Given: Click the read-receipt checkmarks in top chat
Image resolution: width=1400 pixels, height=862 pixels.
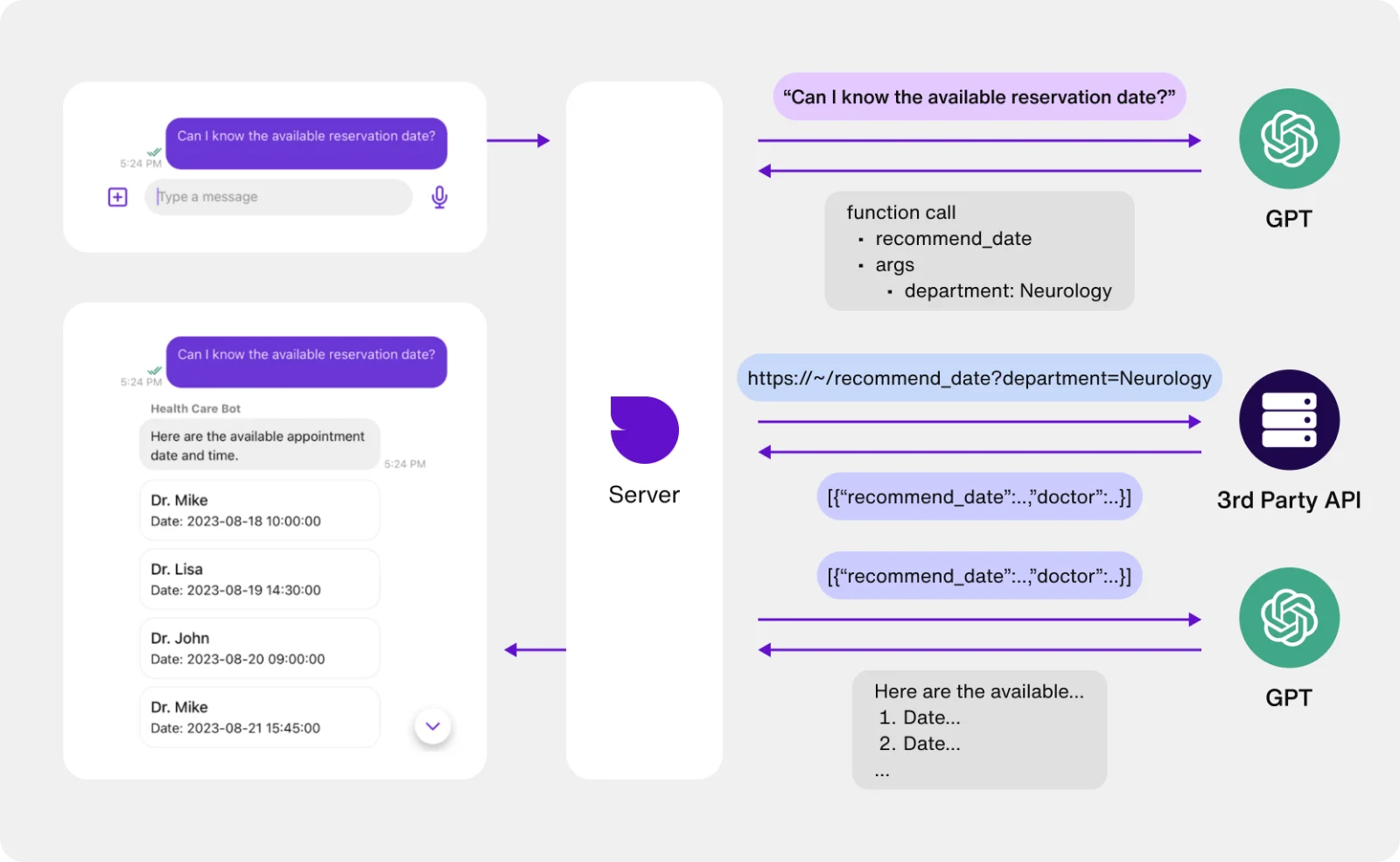Looking at the screenshot, I should (154, 152).
